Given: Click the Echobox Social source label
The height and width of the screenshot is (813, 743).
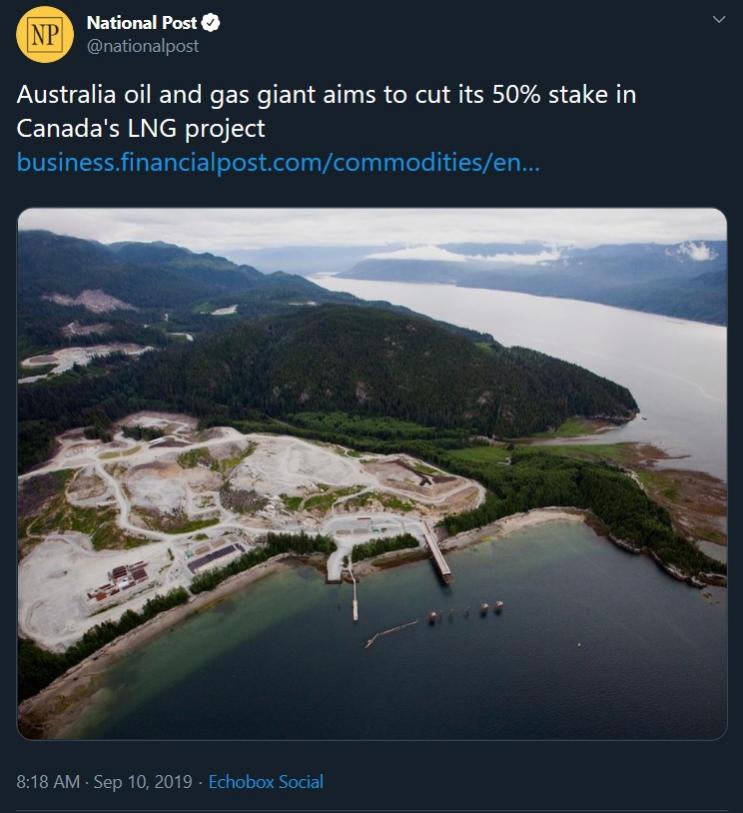Looking at the screenshot, I should click(x=265, y=782).
